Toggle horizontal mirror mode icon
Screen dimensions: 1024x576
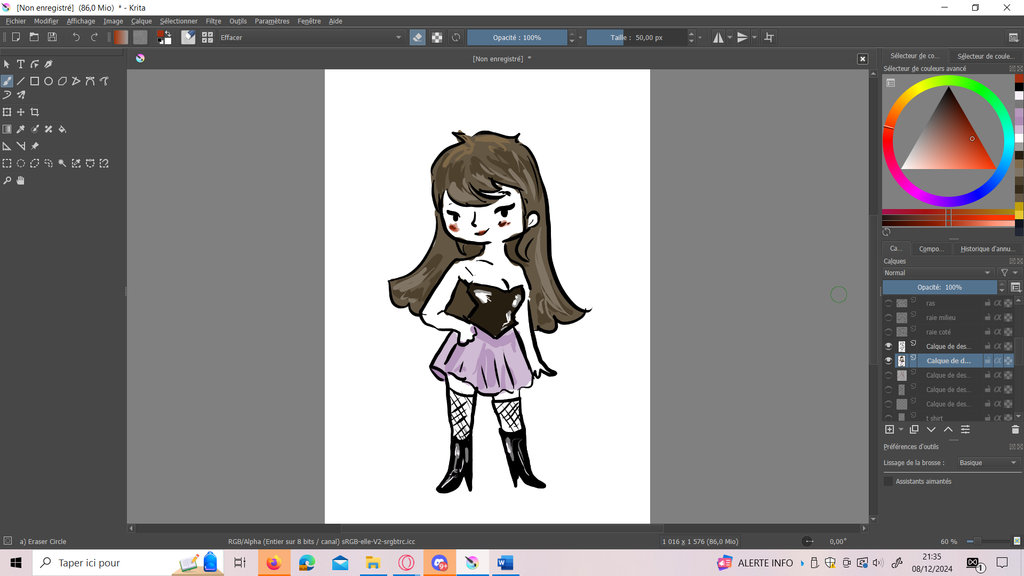click(x=718, y=37)
